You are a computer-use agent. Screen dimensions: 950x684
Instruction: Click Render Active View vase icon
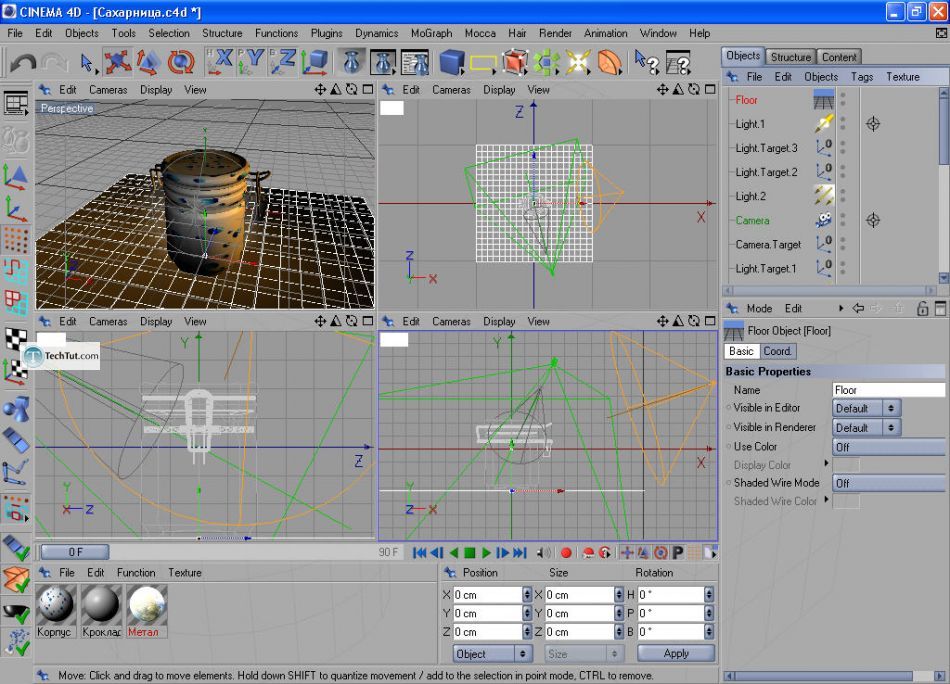pyautogui.click(x=351, y=62)
